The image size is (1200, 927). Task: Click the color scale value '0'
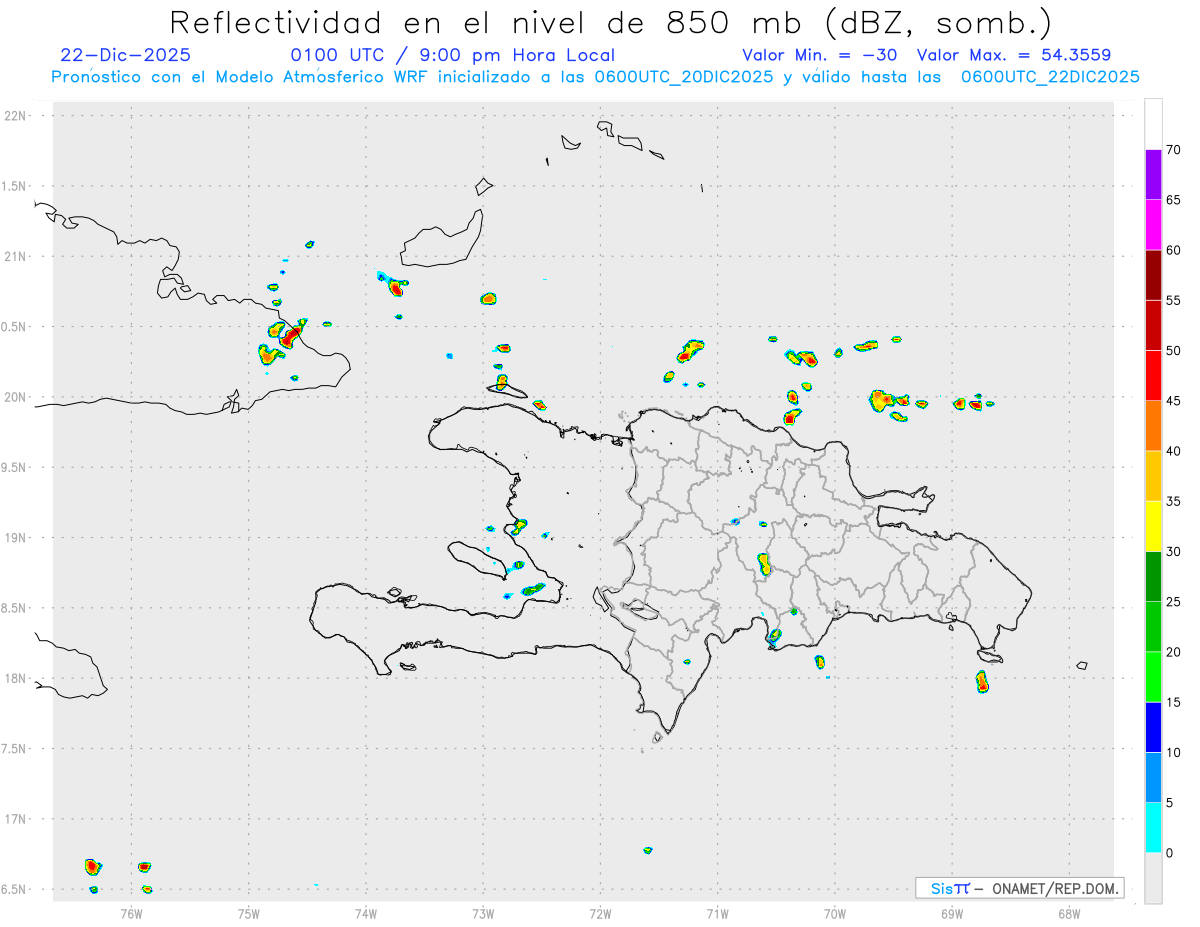tap(1170, 853)
